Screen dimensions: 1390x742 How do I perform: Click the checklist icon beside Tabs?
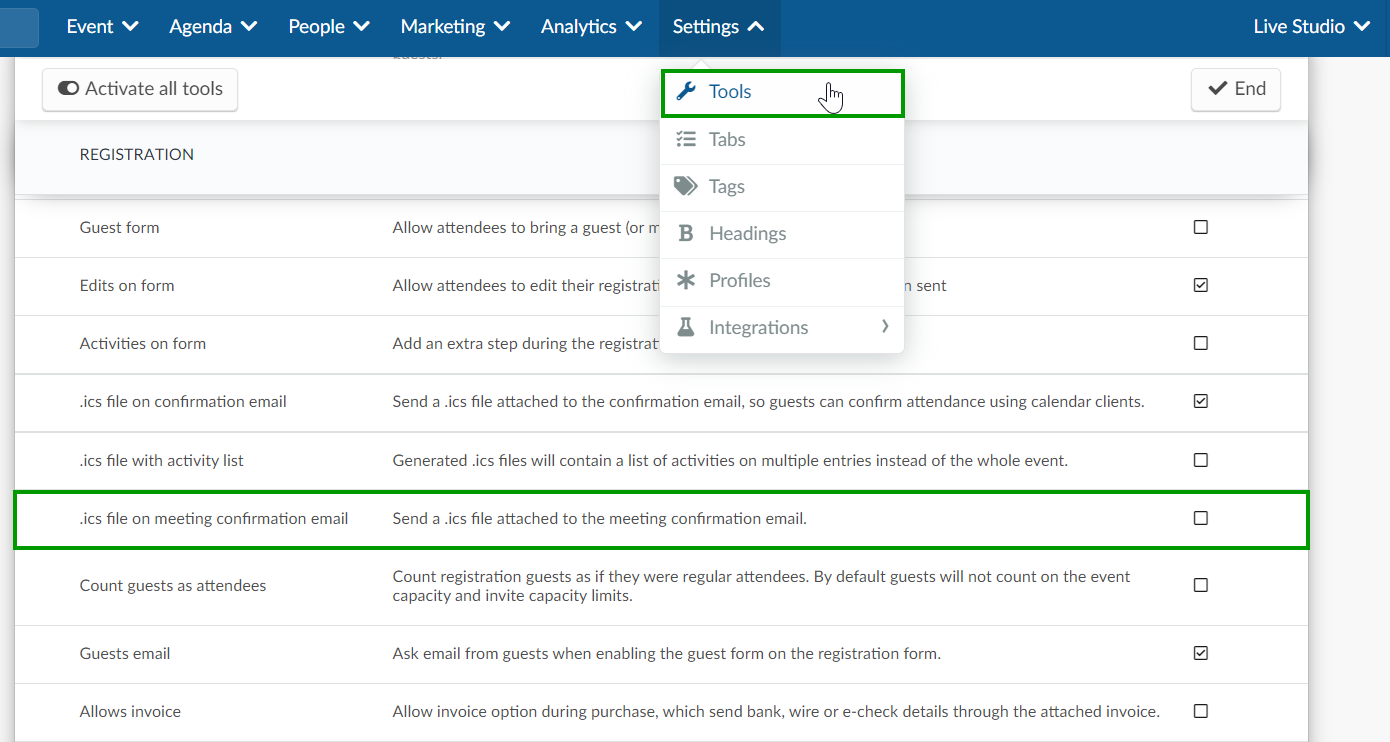coord(686,140)
